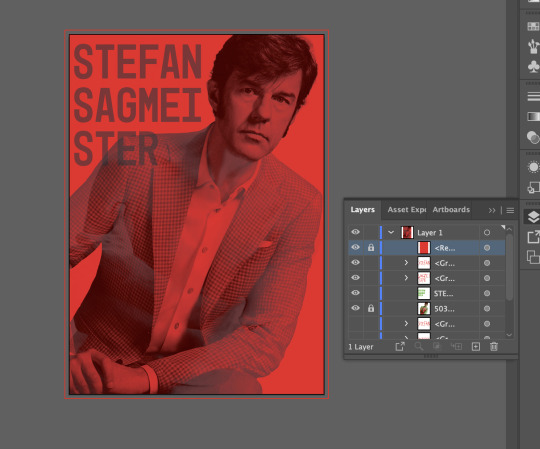This screenshot has width=540, height=449.
Task: Click Create New Layer icon
Action: point(476,346)
